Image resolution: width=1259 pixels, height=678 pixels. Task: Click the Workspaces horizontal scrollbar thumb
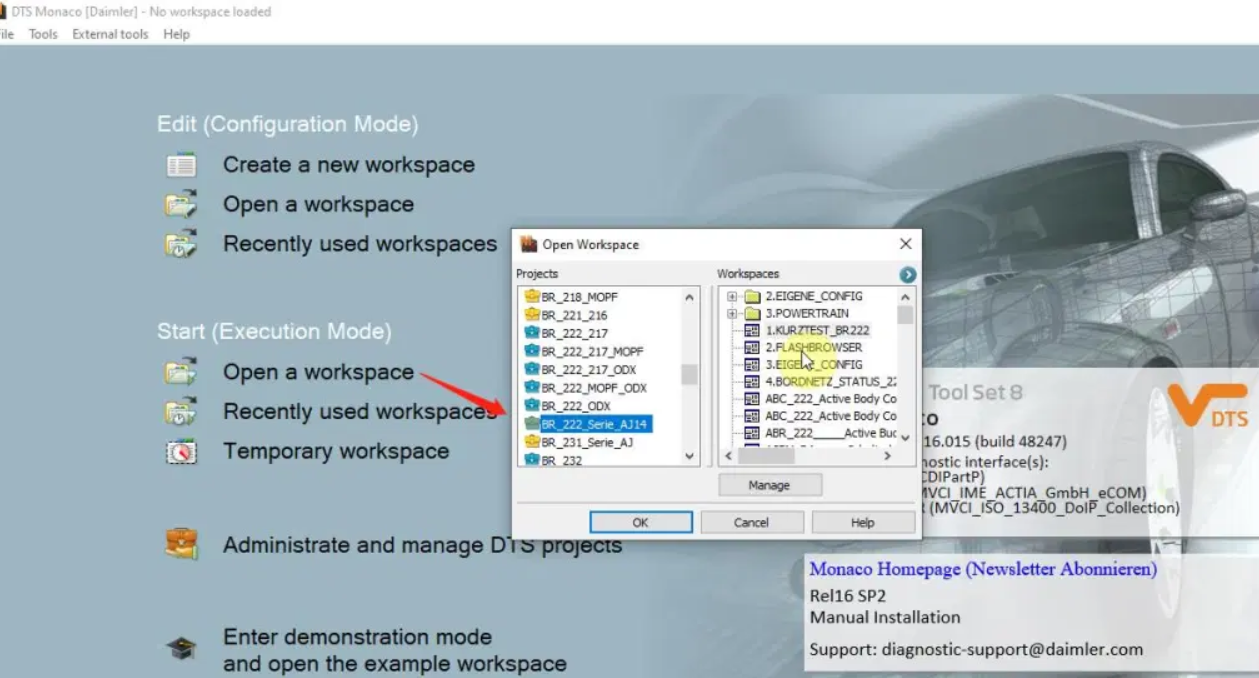tap(766, 456)
